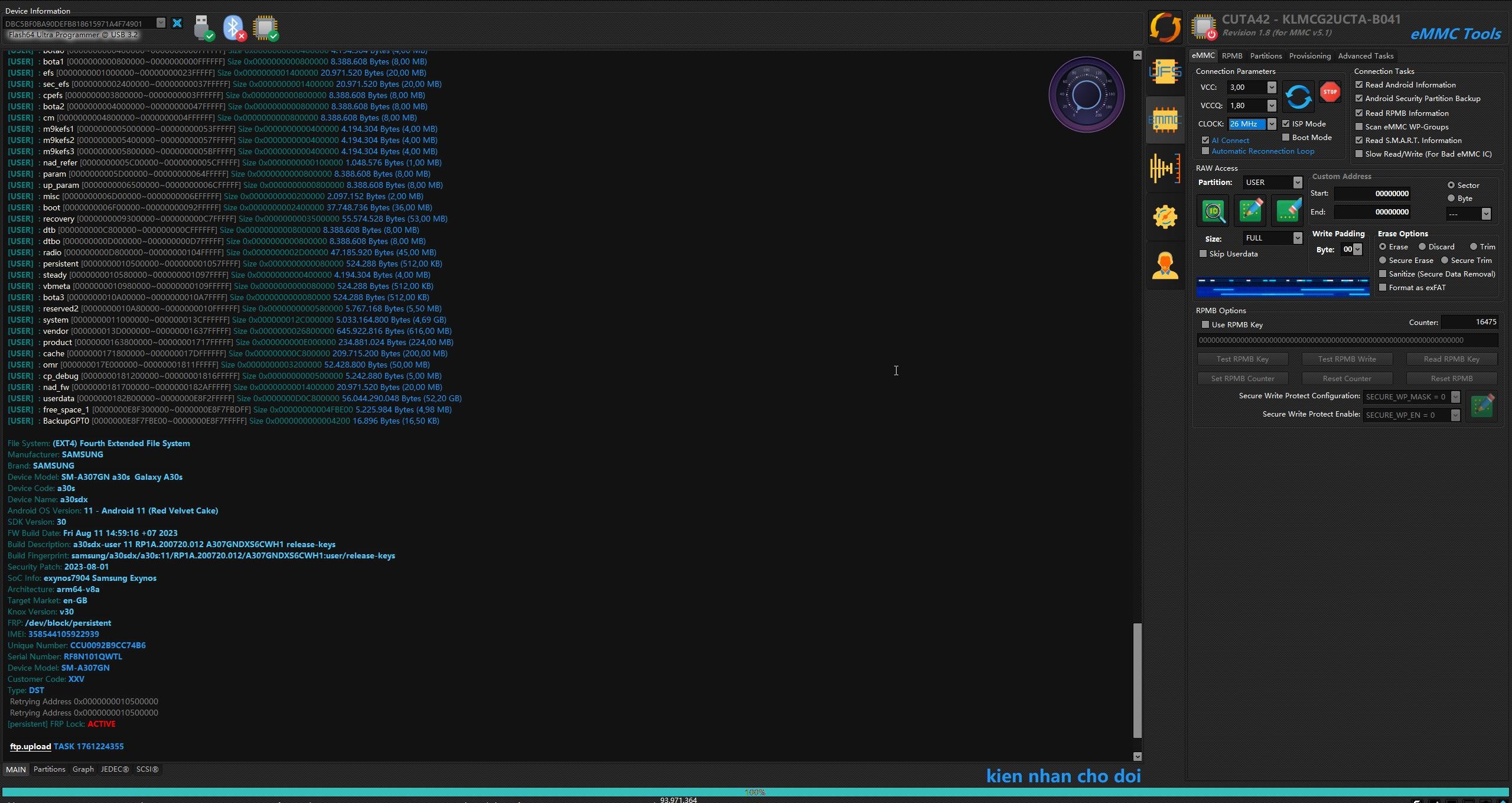Select the Secure Erase radio button
1512x803 pixels.
click(x=1383, y=260)
